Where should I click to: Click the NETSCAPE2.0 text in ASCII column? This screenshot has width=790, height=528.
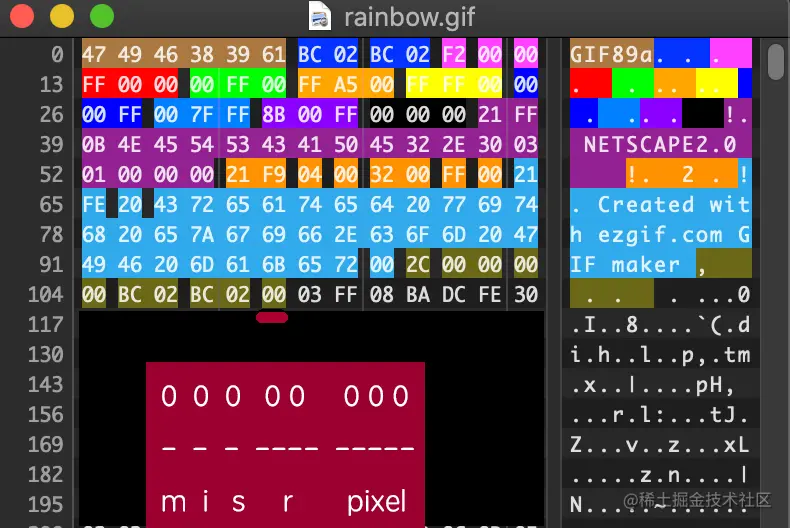(x=660, y=145)
